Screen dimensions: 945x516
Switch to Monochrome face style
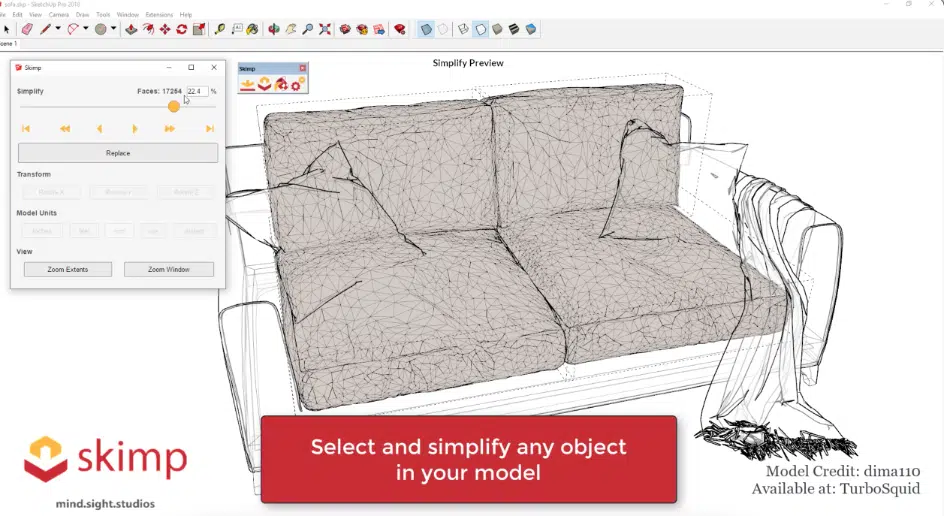(x=531, y=29)
